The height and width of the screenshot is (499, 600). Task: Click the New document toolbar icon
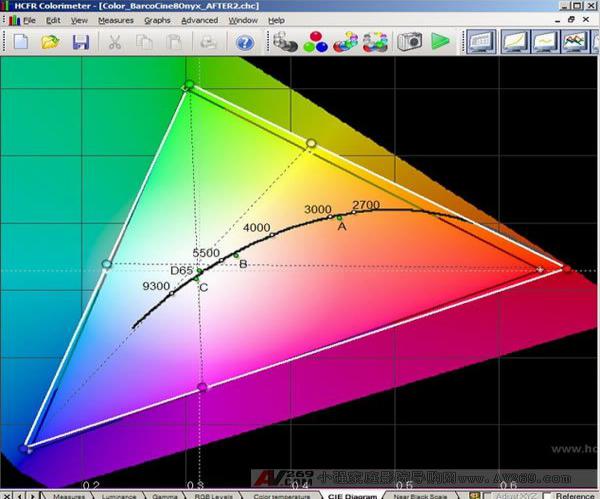(20, 42)
